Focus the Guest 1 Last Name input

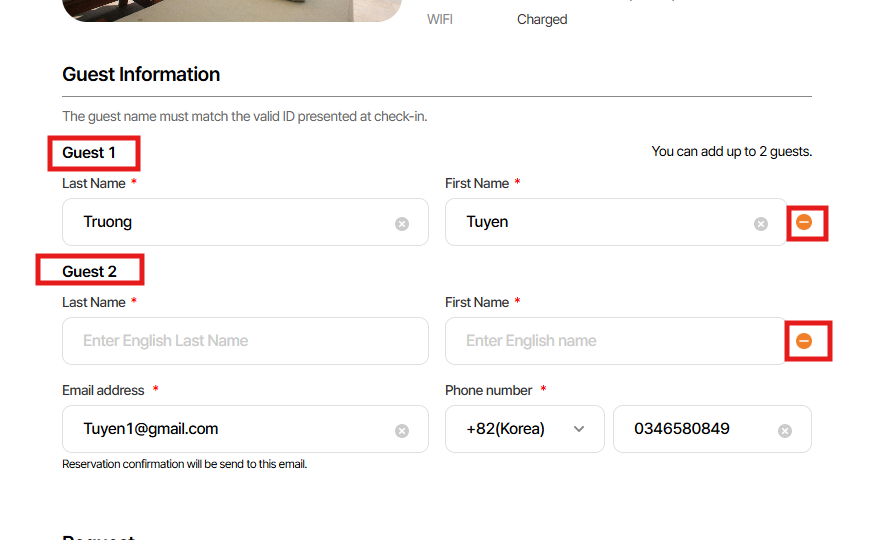pyautogui.click(x=230, y=222)
